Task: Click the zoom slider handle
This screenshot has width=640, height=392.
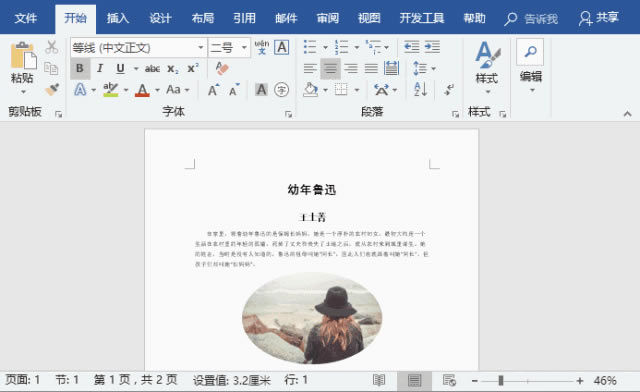Action: point(501,381)
